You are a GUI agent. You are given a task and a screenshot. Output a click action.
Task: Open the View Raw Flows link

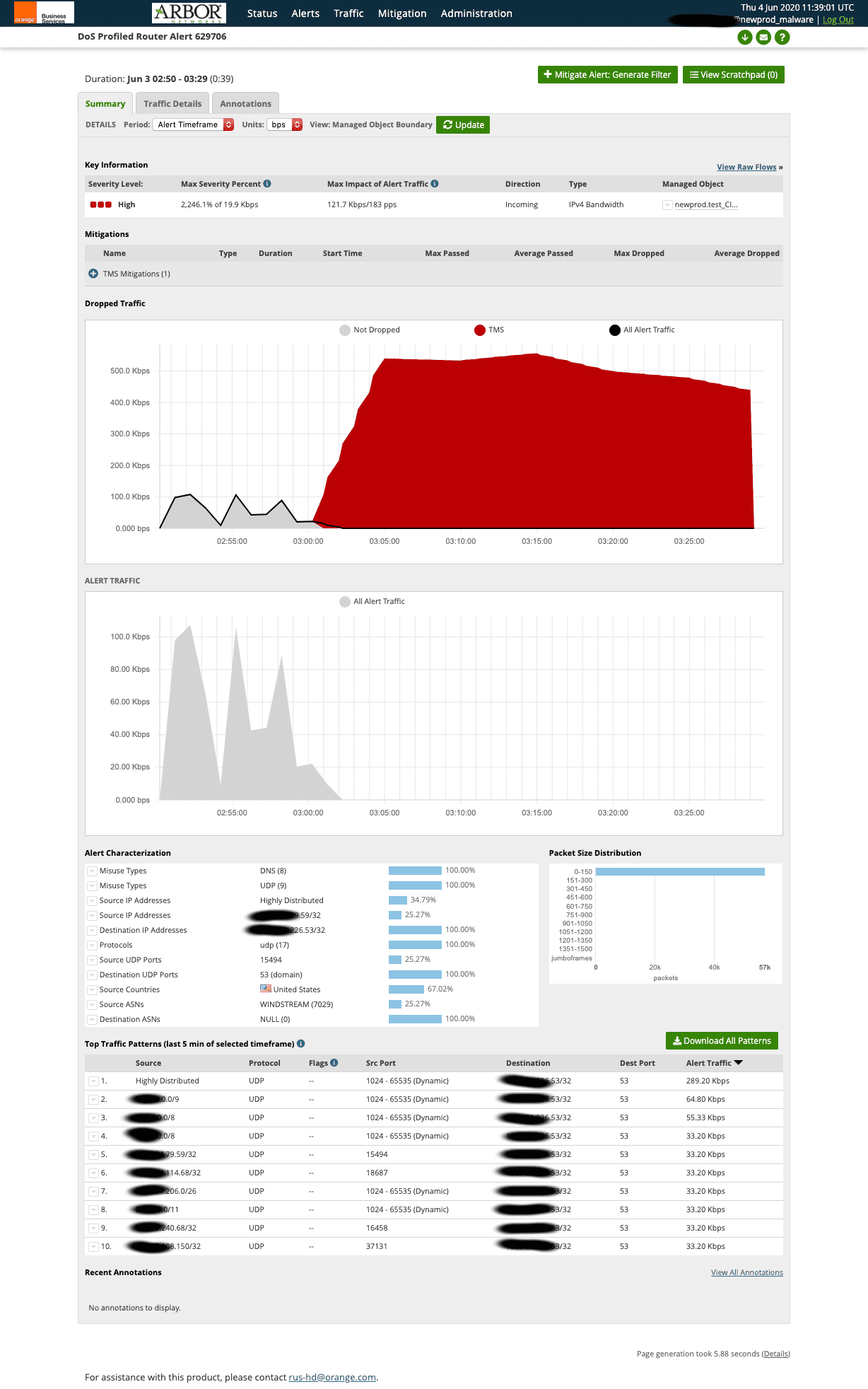click(x=746, y=167)
